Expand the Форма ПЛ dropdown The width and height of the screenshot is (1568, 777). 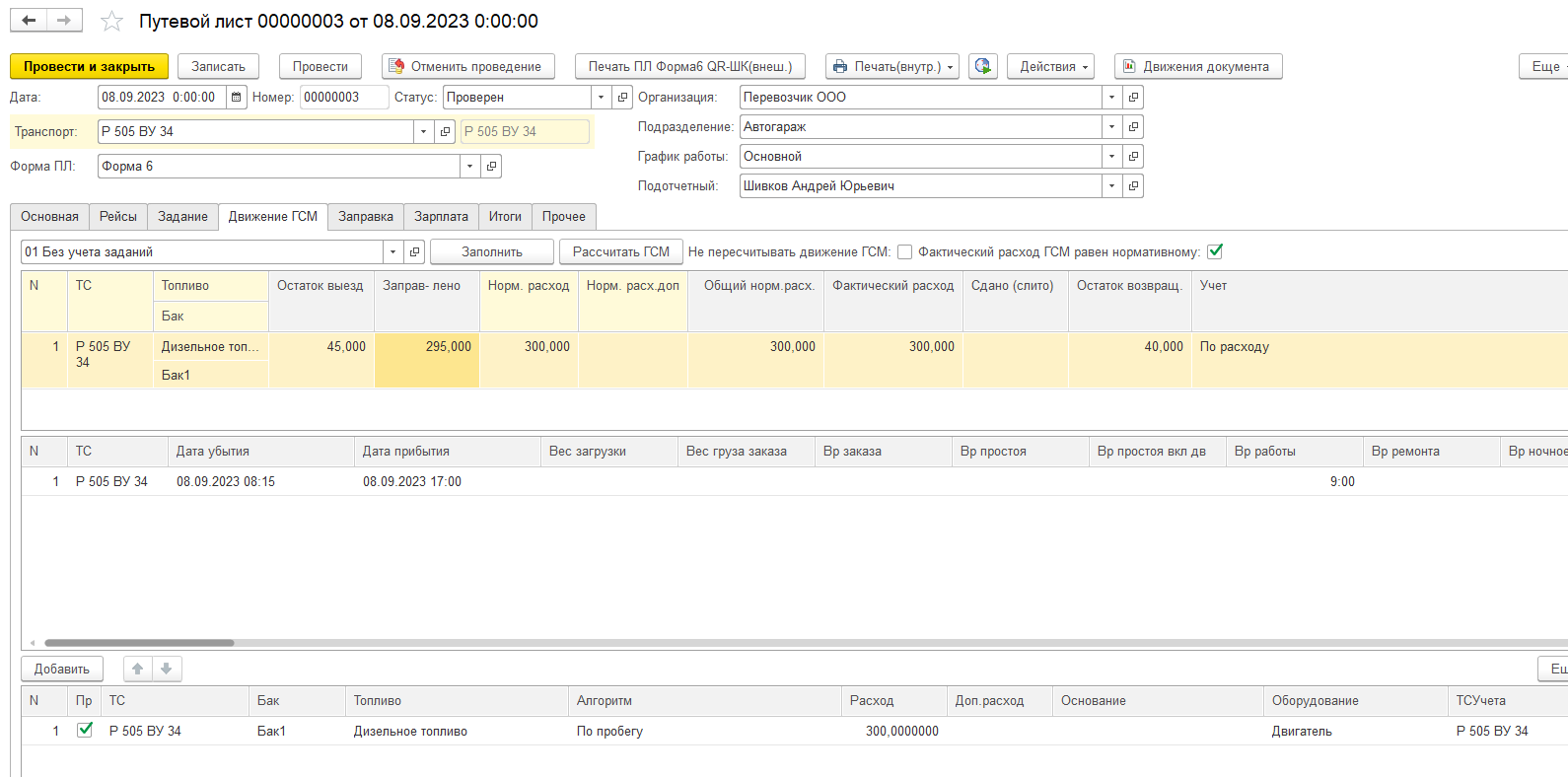[x=469, y=167]
